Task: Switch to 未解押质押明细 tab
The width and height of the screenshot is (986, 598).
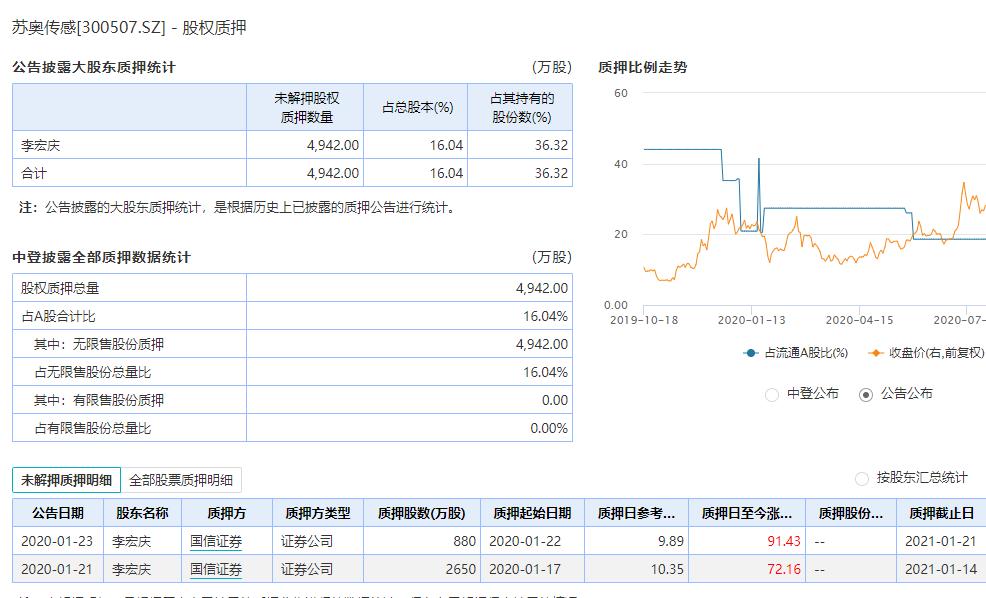Action: (67, 480)
